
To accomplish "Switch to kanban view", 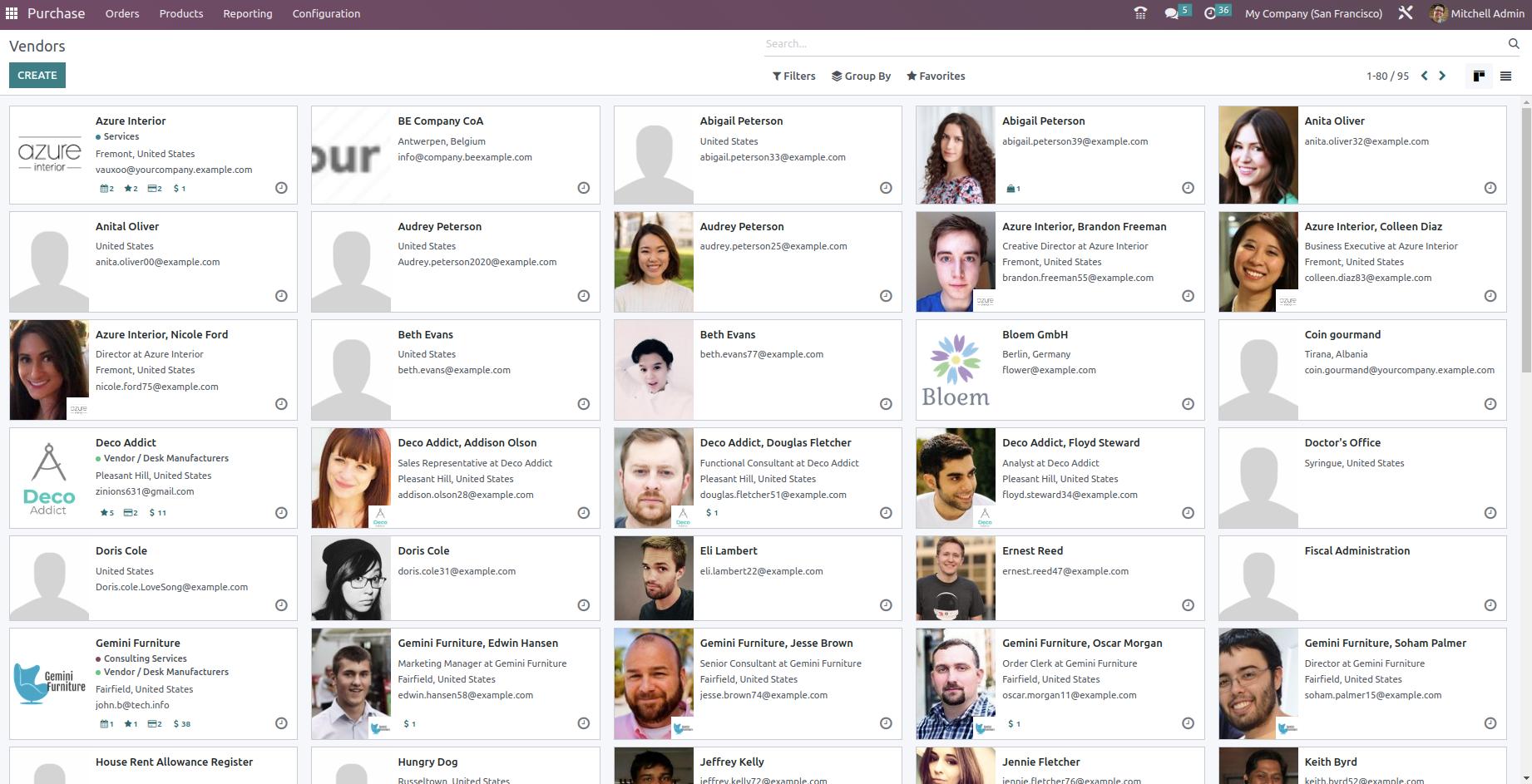I will [1478, 76].
